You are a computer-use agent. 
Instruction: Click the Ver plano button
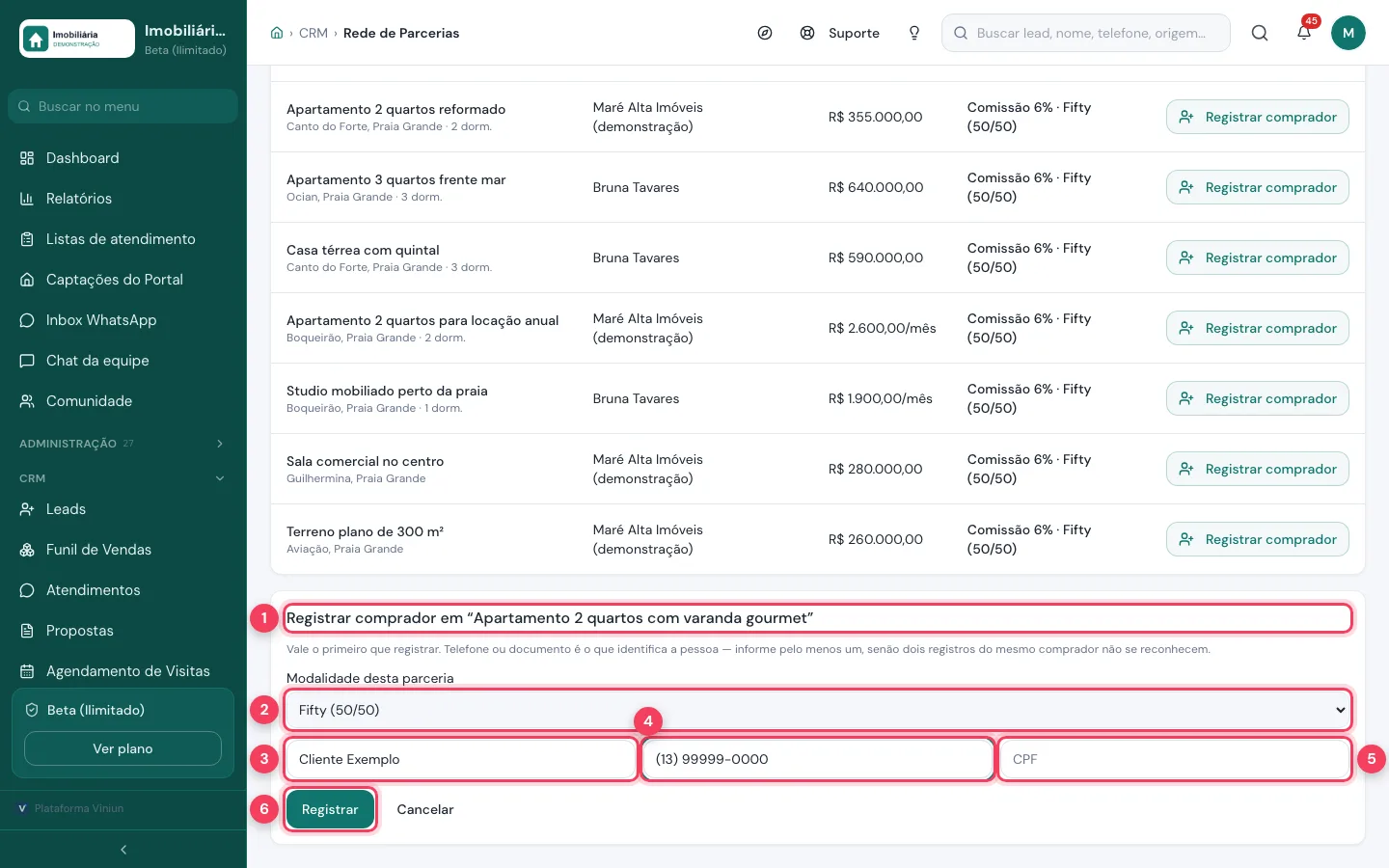click(x=123, y=748)
